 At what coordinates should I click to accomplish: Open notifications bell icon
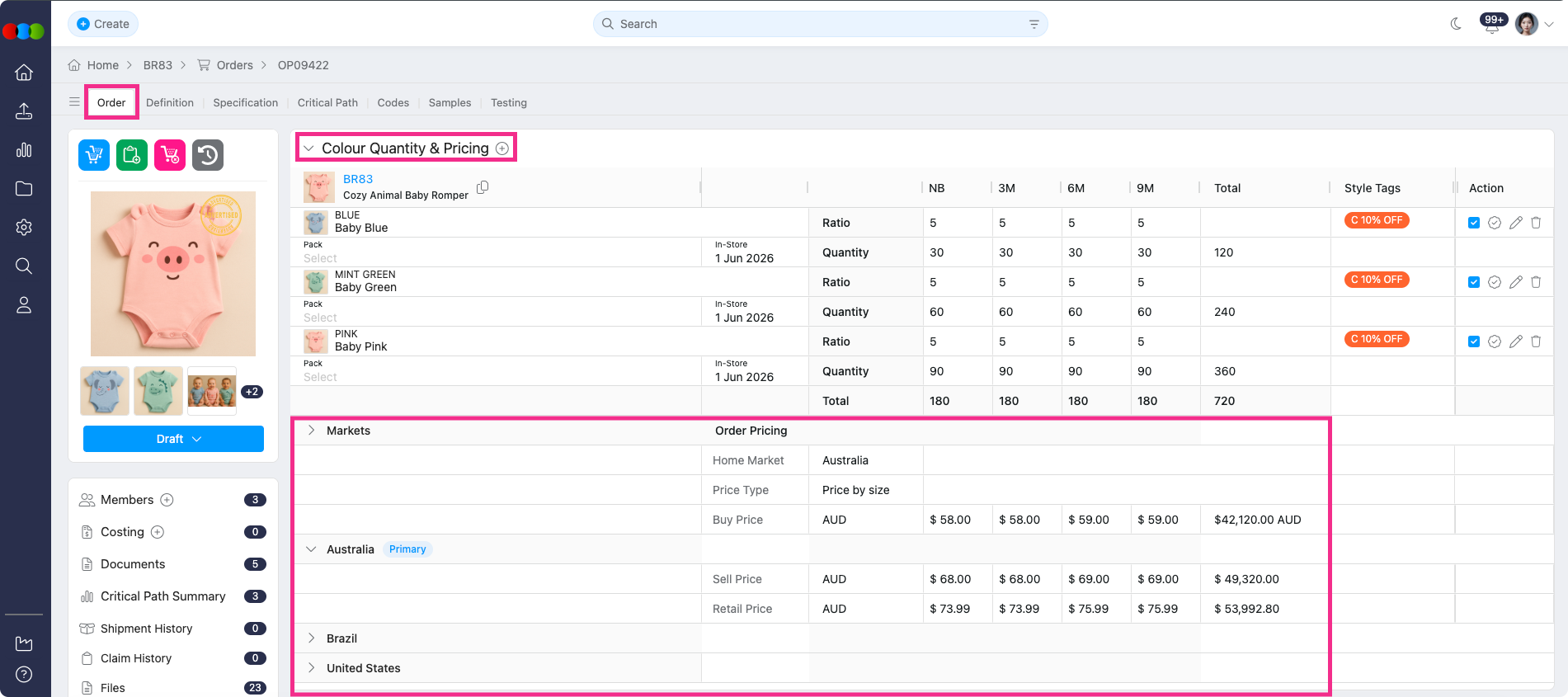tap(1491, 26)
